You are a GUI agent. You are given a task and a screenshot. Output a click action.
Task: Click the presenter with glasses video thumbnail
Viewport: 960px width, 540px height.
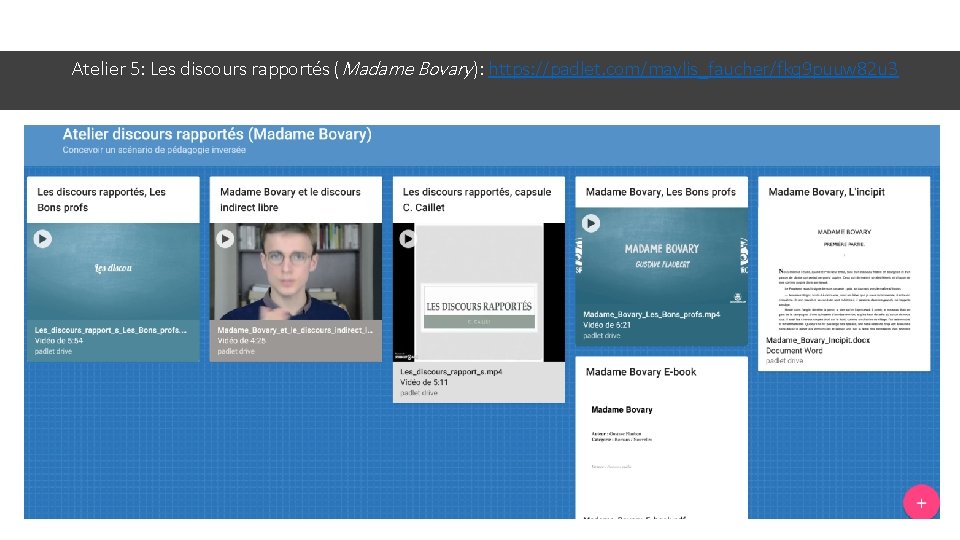coord(296,271)
